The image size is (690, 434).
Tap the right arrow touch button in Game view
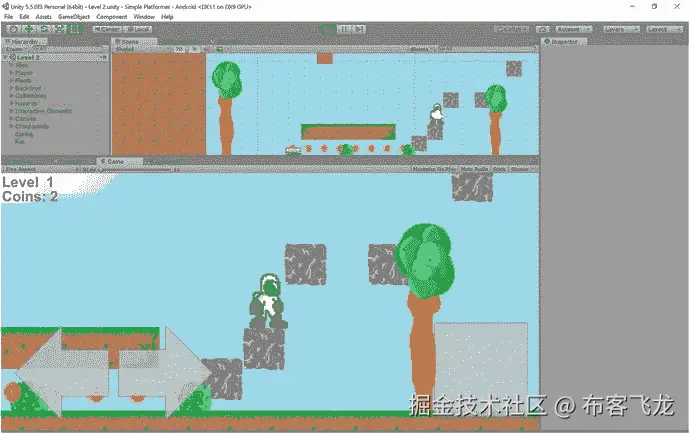click(x=165, y=372)
